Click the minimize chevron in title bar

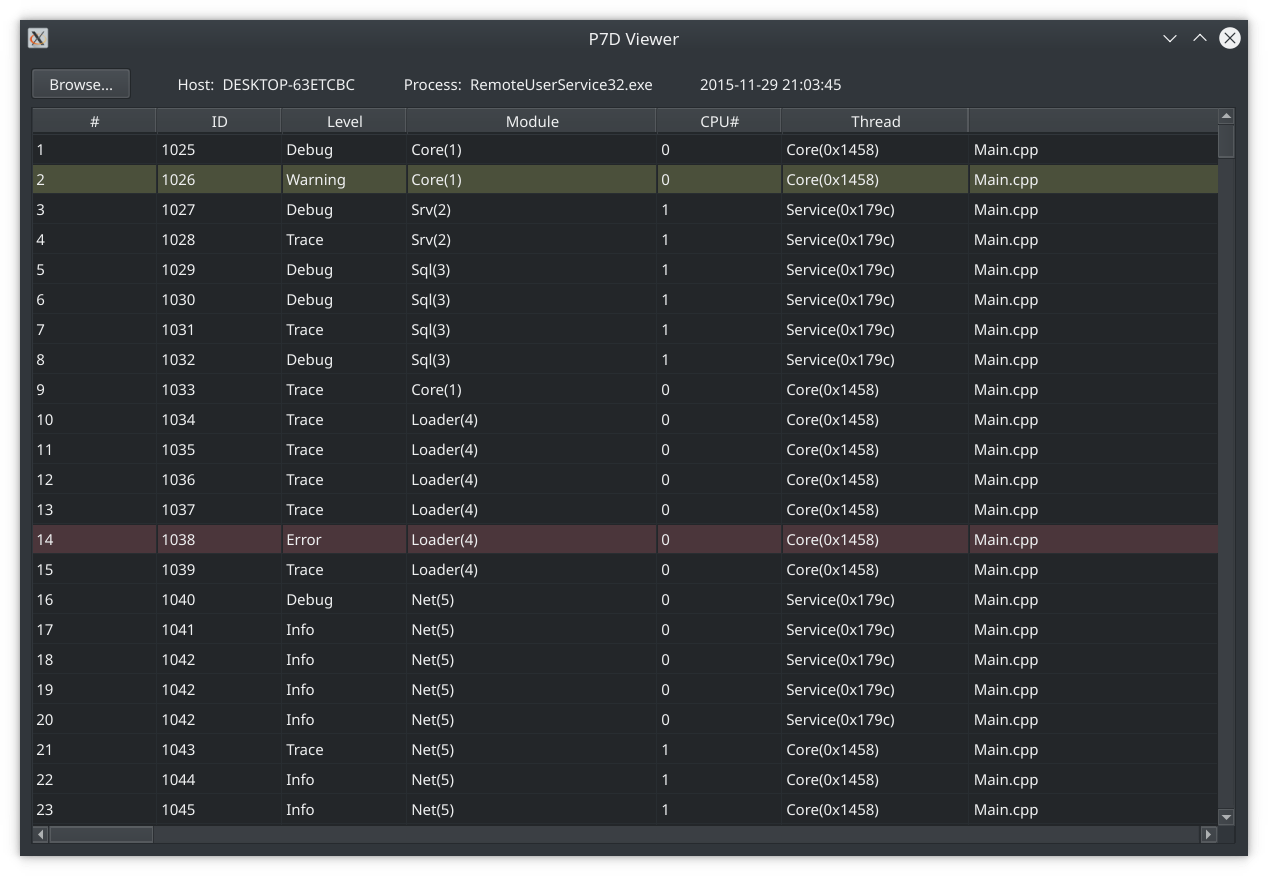[x=1170, y=38]
